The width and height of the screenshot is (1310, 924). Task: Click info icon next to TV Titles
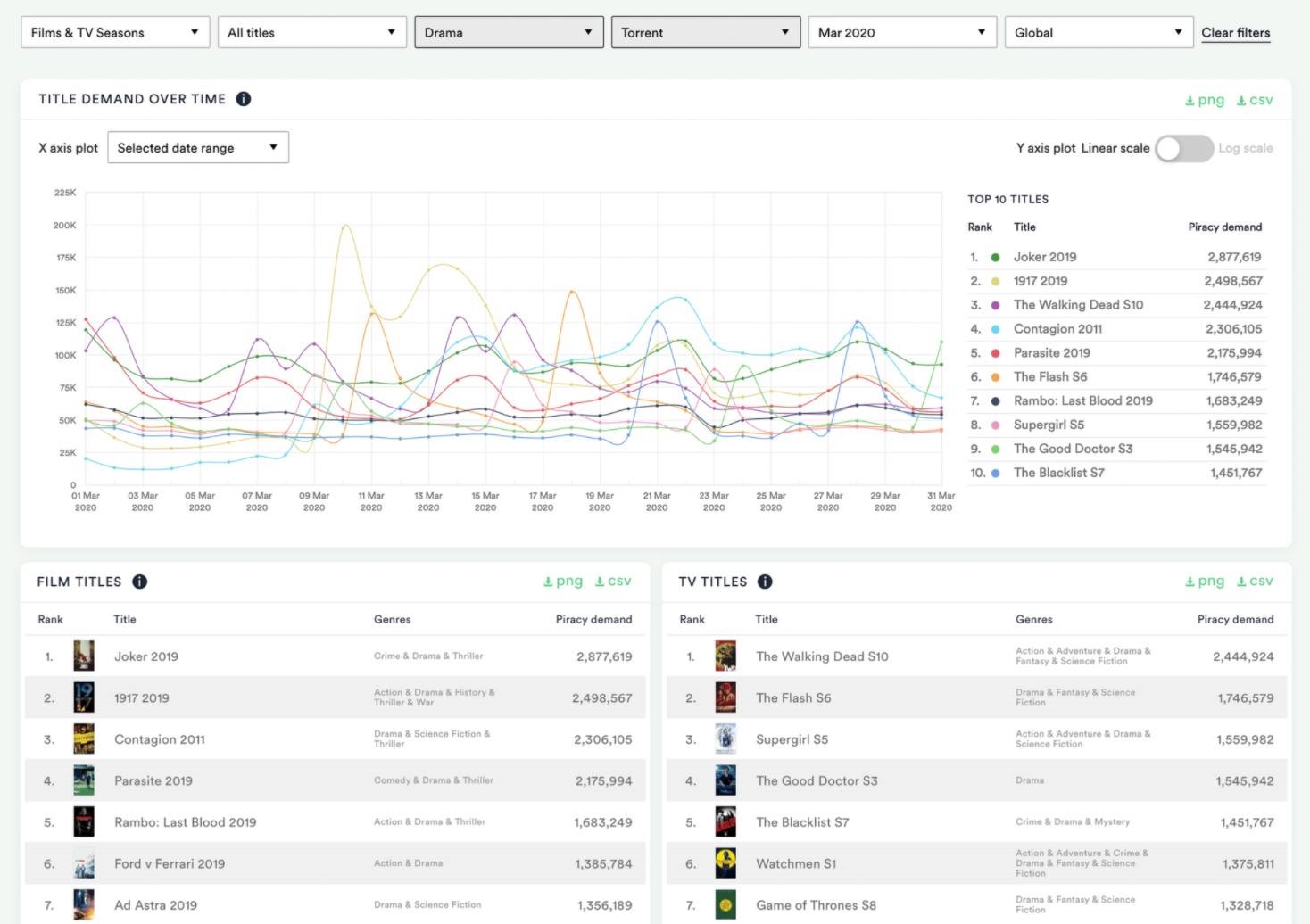pos(765,582)
